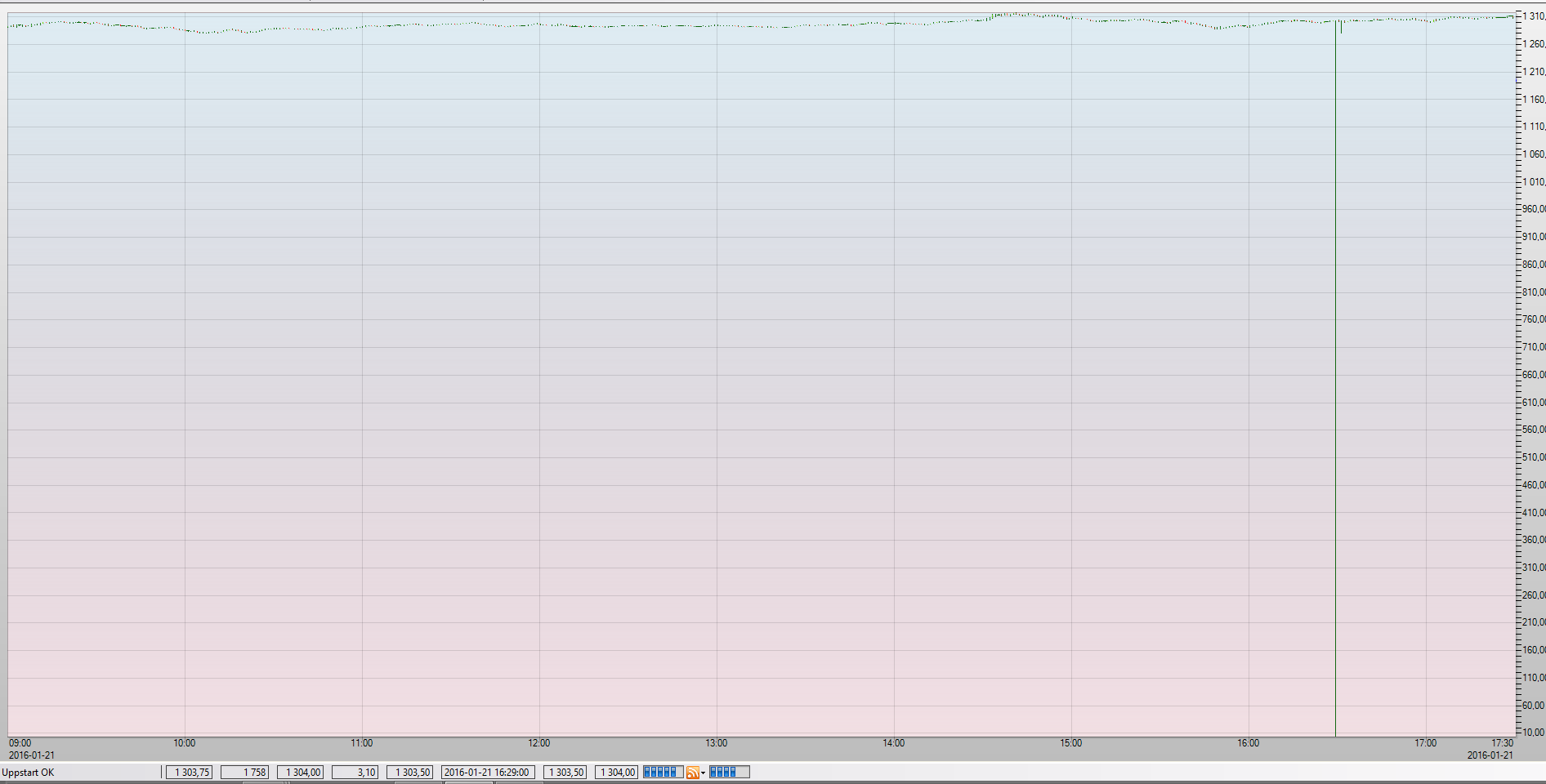Click the 660,00 price axis label
1546x784 pixels.
tap(1533, 375)
